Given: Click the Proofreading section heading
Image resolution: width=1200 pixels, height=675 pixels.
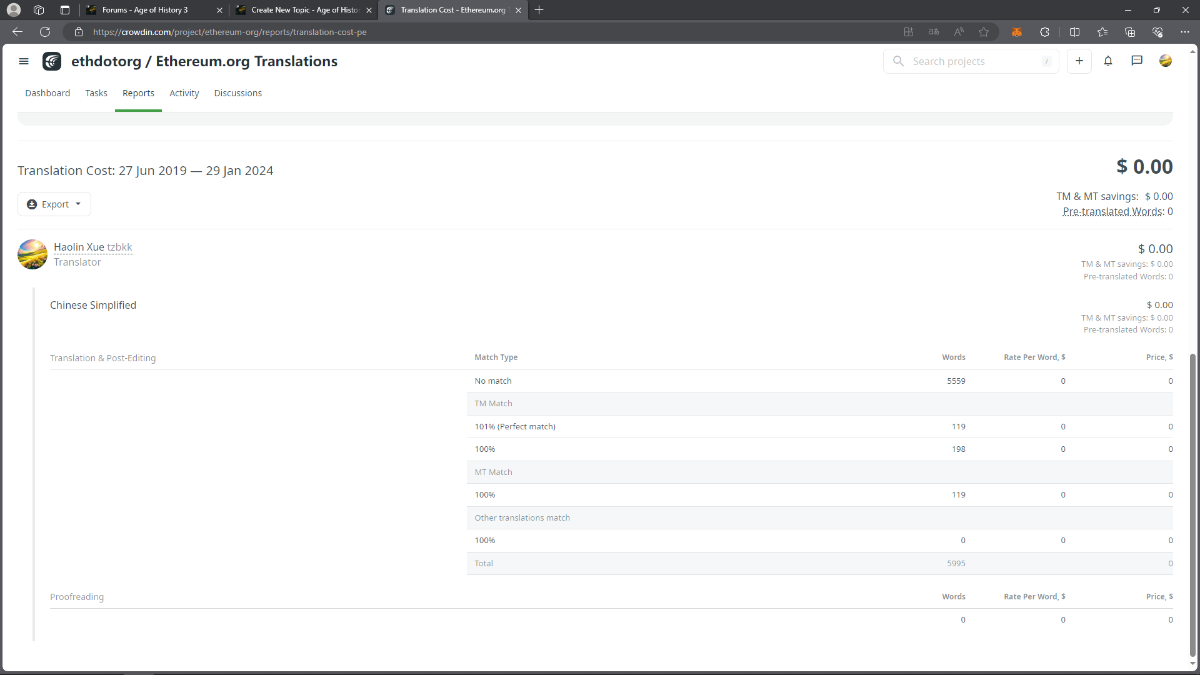Looking at the screenshot, I should click(x=77, y=597).
